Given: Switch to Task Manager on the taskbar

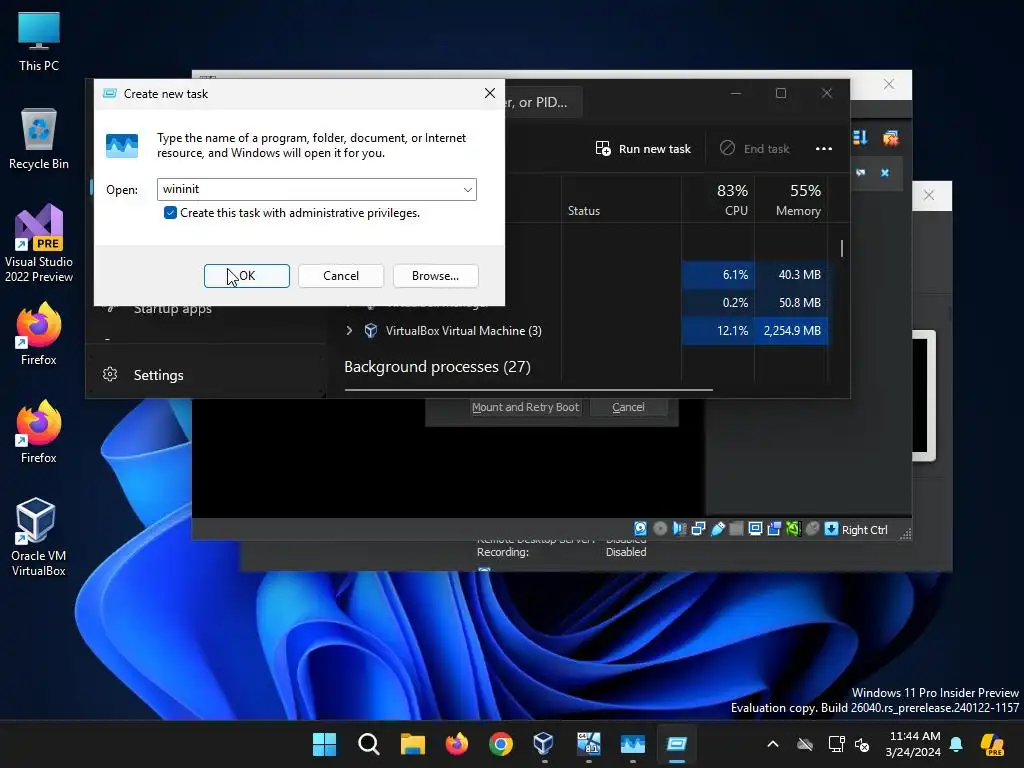Looking at the screenshot, I should (x=633, y=744).
